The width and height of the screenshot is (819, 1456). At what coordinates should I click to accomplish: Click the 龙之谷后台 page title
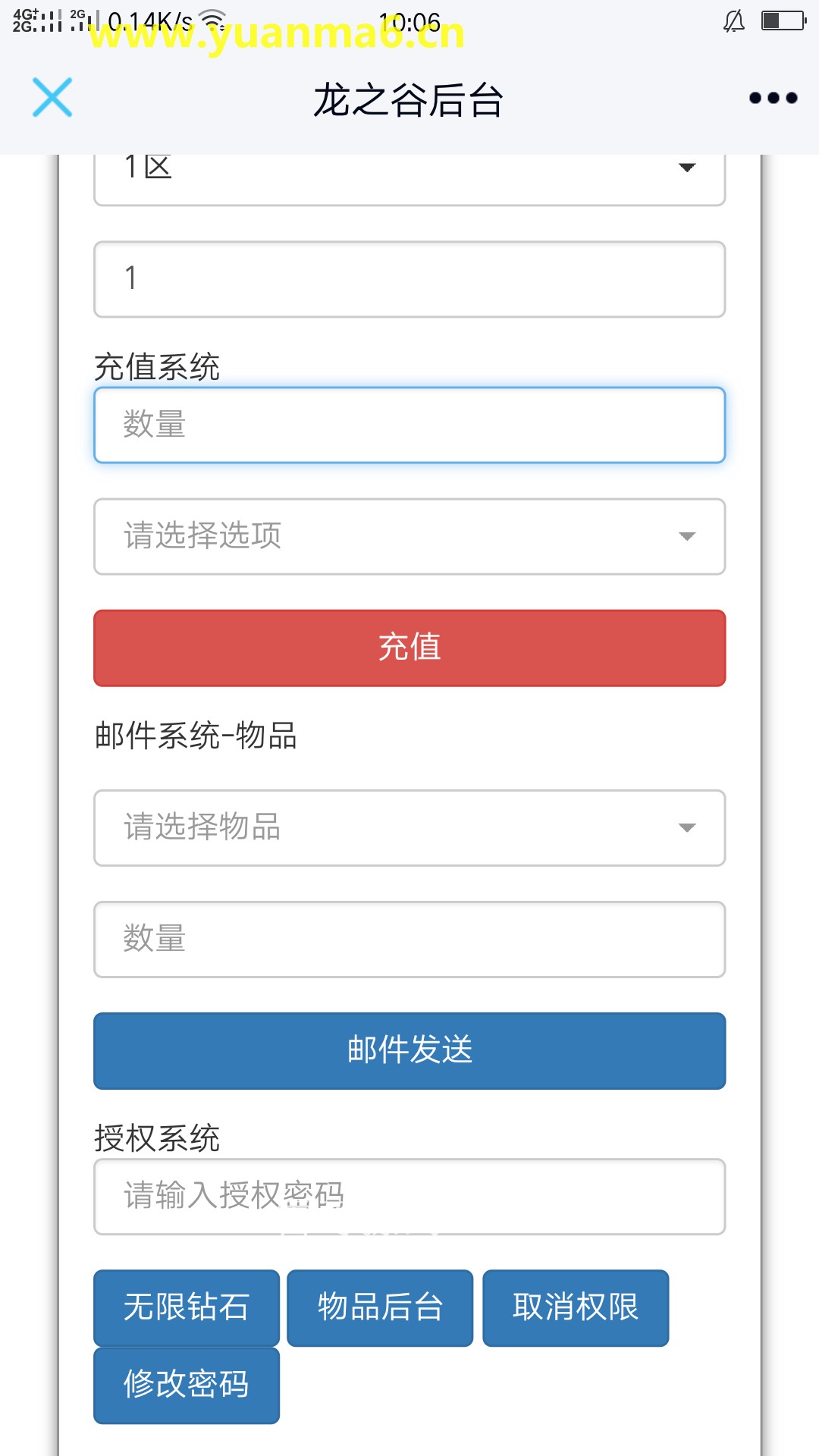(409, 99)
